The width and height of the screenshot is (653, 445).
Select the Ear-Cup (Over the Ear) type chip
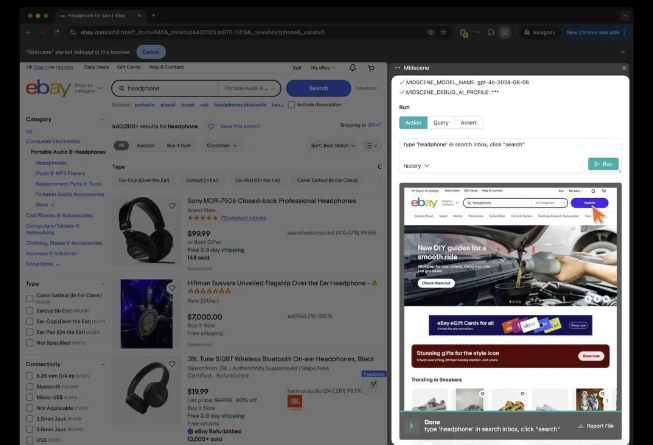pos(144,180)
